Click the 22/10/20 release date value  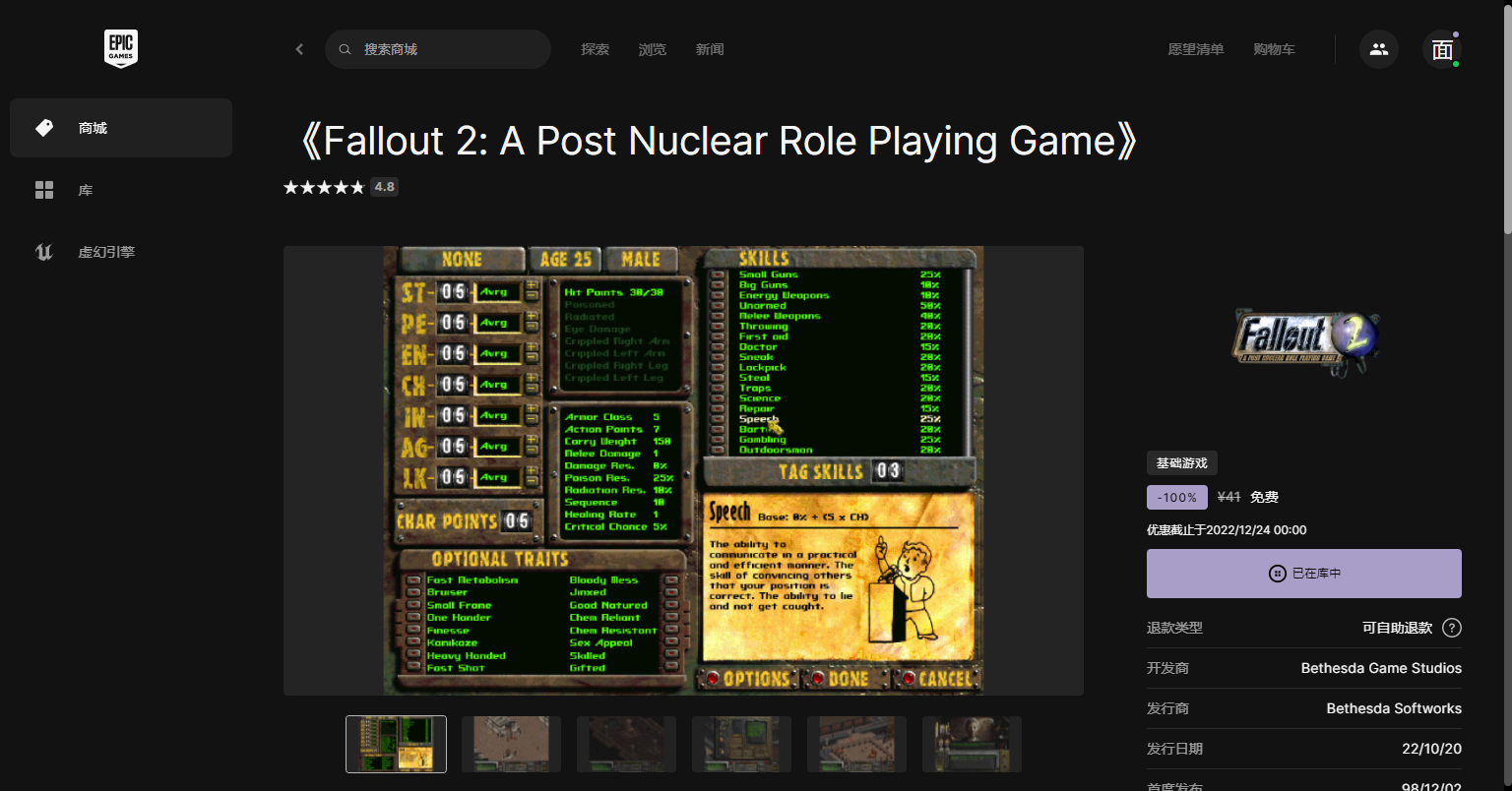pyautogui.click(x=1431, y=749)
